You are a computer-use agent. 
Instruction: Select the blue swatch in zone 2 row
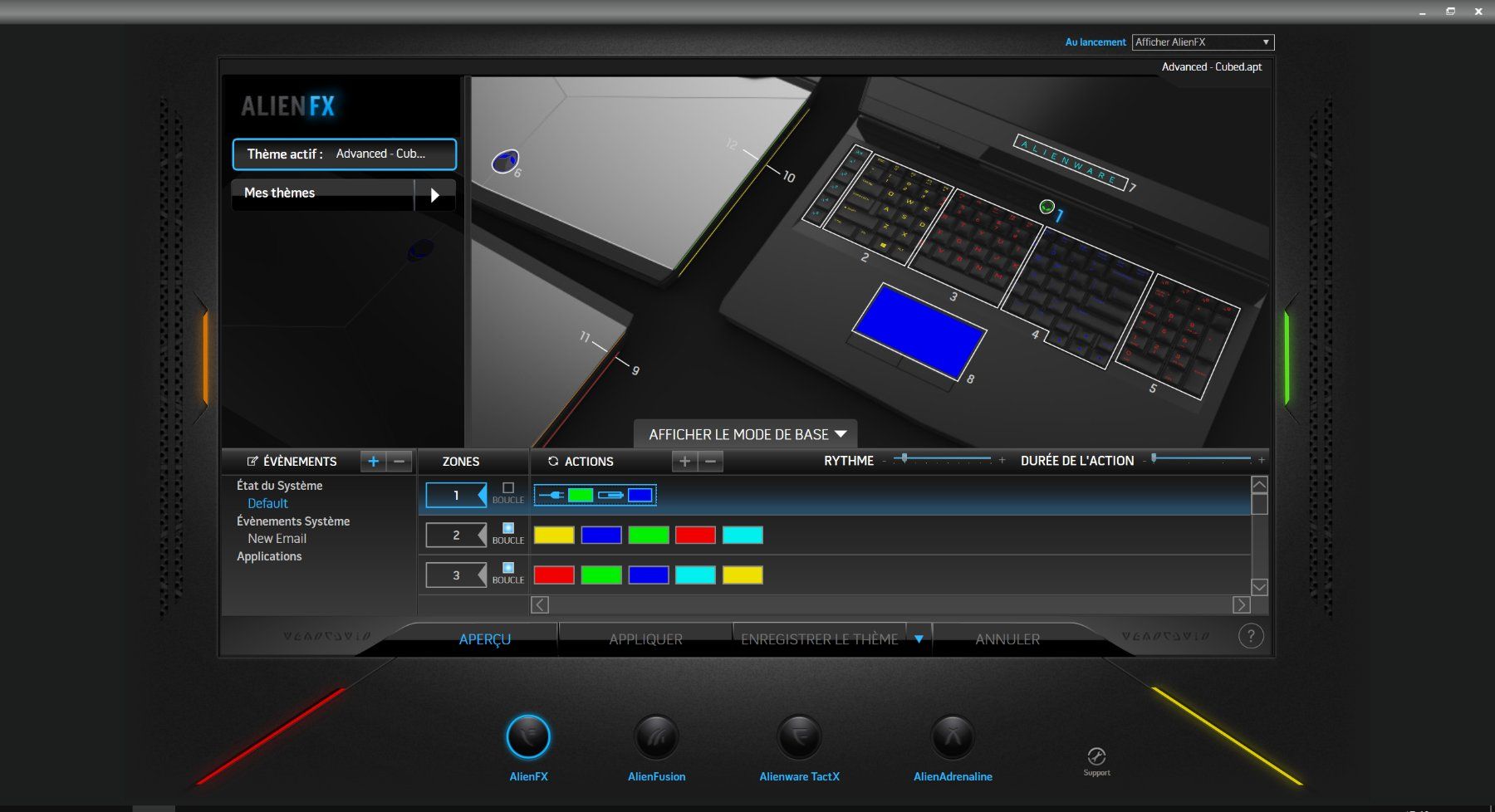coord(601,536)
